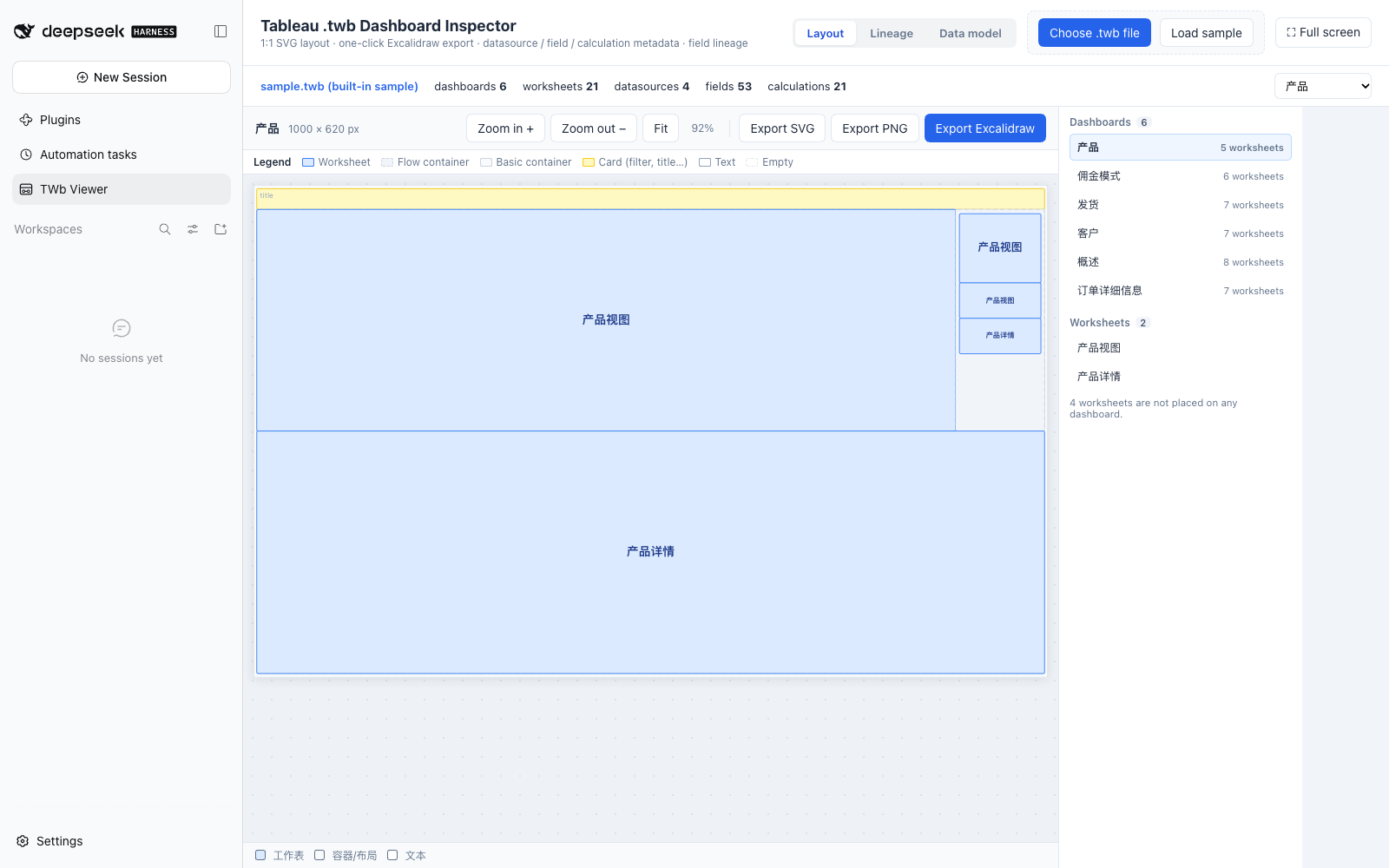Fit layout to view
This screenshot has width=1389, height=868.
point(661,128)
